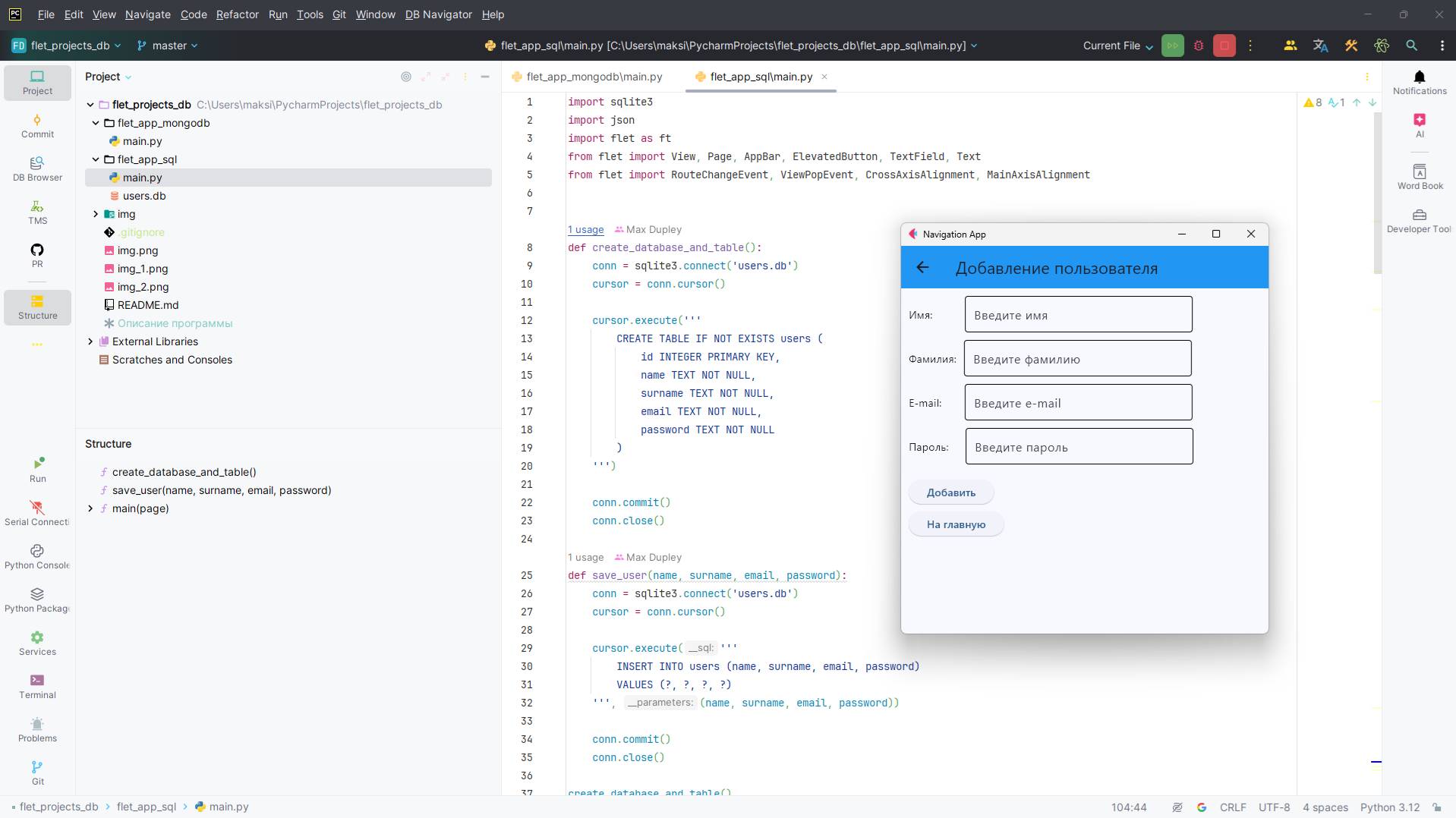
Task: Open the DB Browser panel
Action: (36, 168)
